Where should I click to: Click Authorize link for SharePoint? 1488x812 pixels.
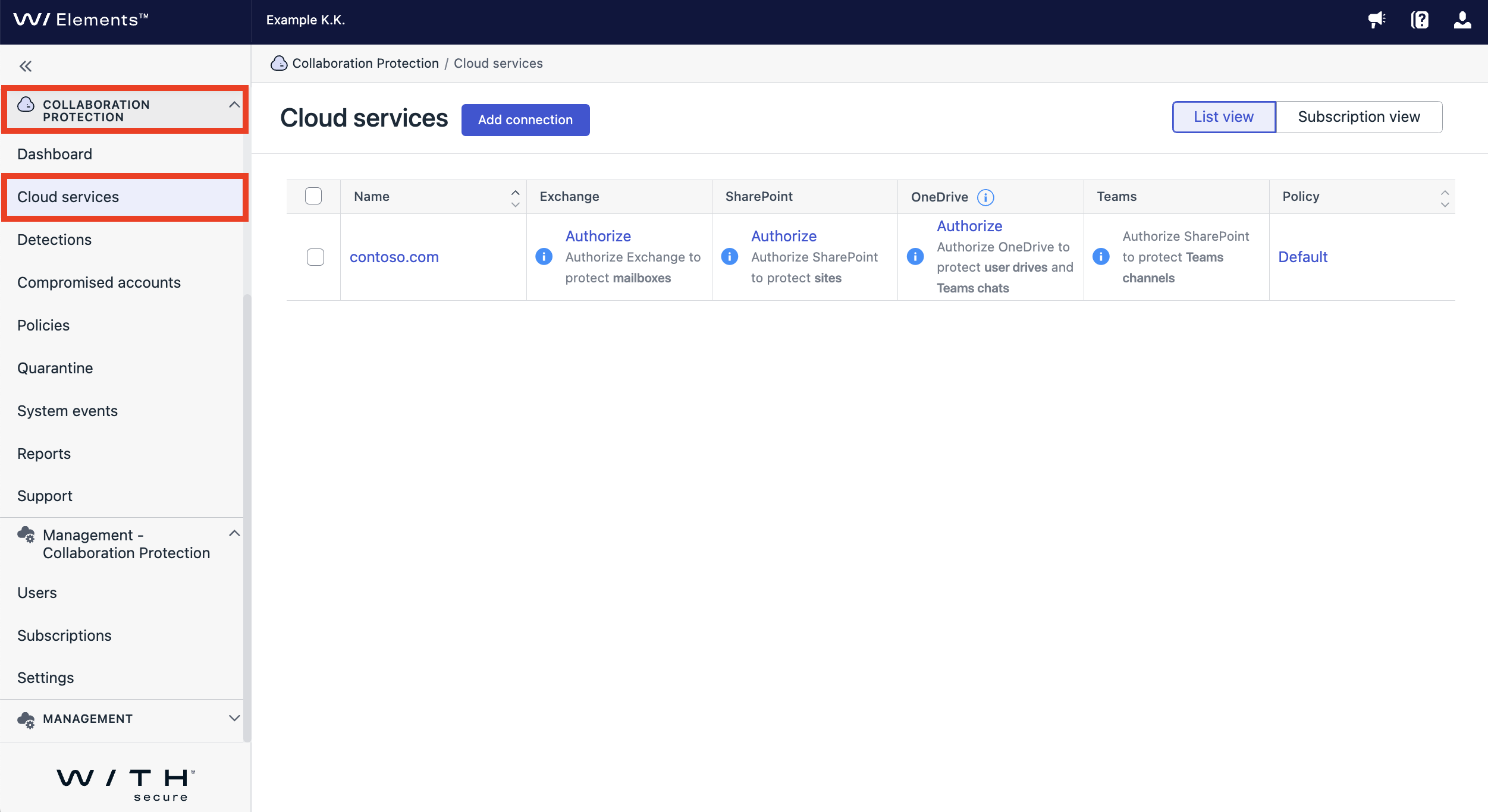pos(784,236)
